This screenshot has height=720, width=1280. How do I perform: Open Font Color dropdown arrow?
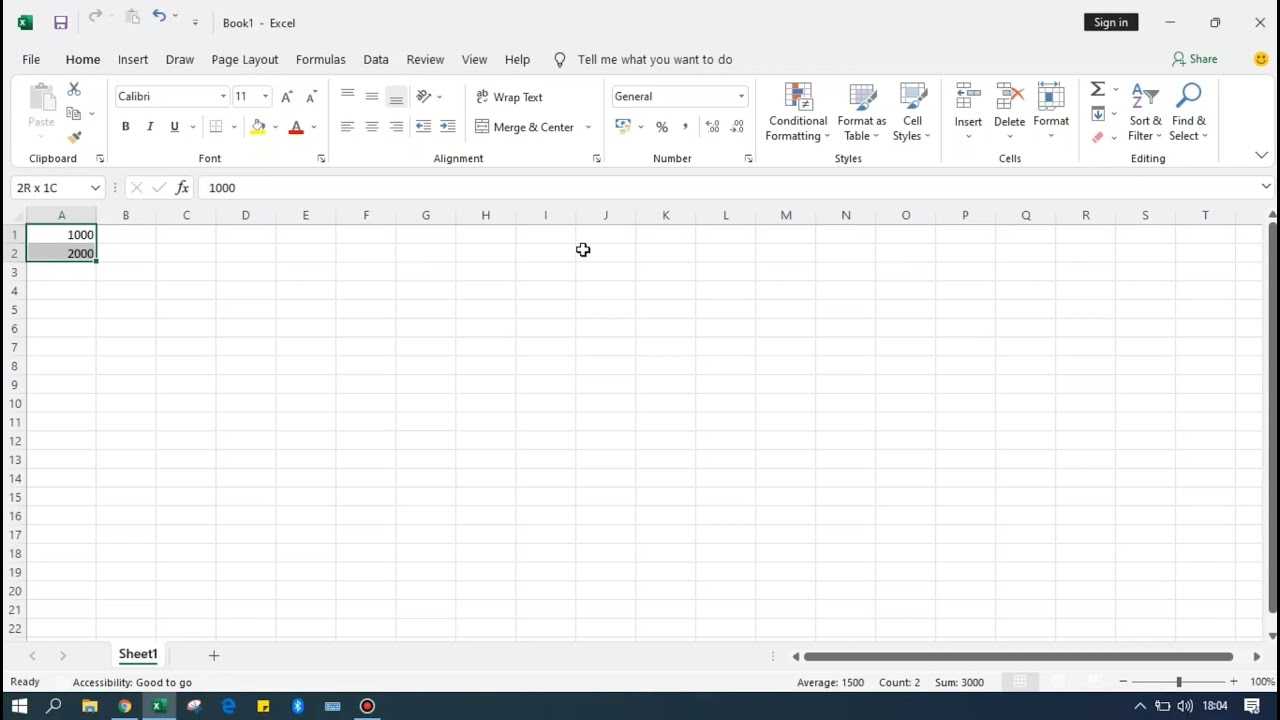[x=314, y=127]
